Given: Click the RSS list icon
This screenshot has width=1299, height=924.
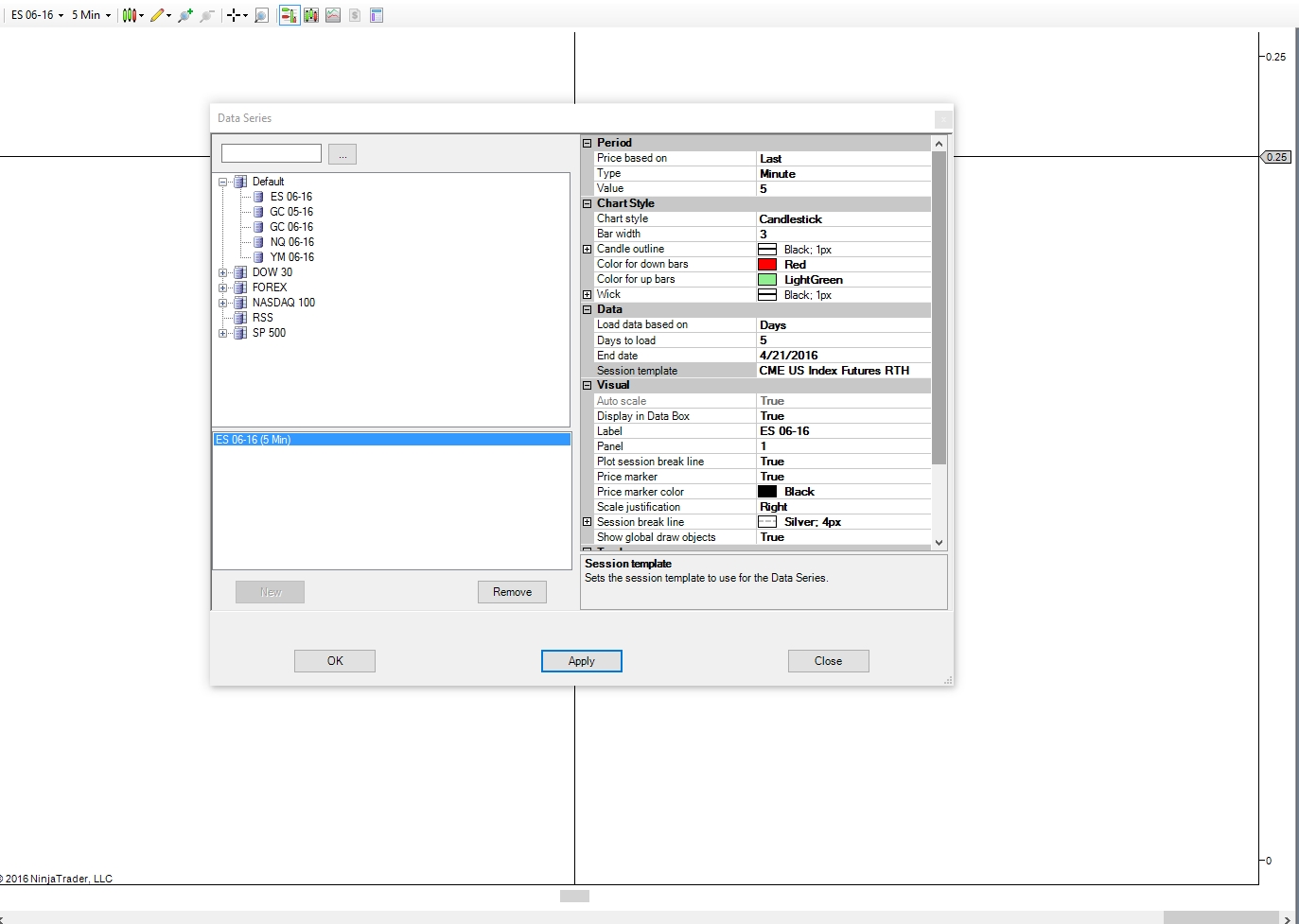Looking at the screenshot, I should pos(240,318).
